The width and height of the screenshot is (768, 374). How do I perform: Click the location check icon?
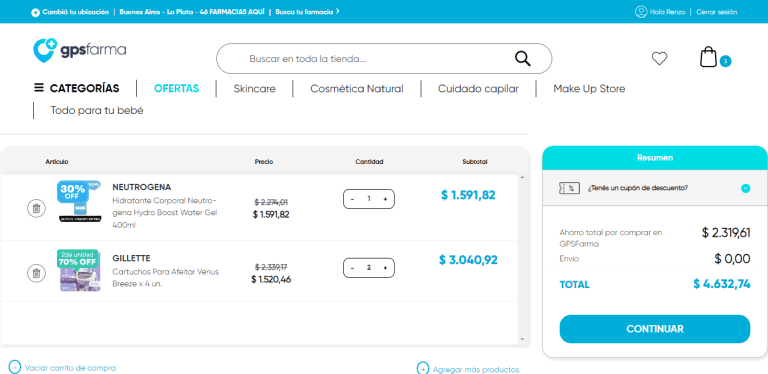point(35,12)
